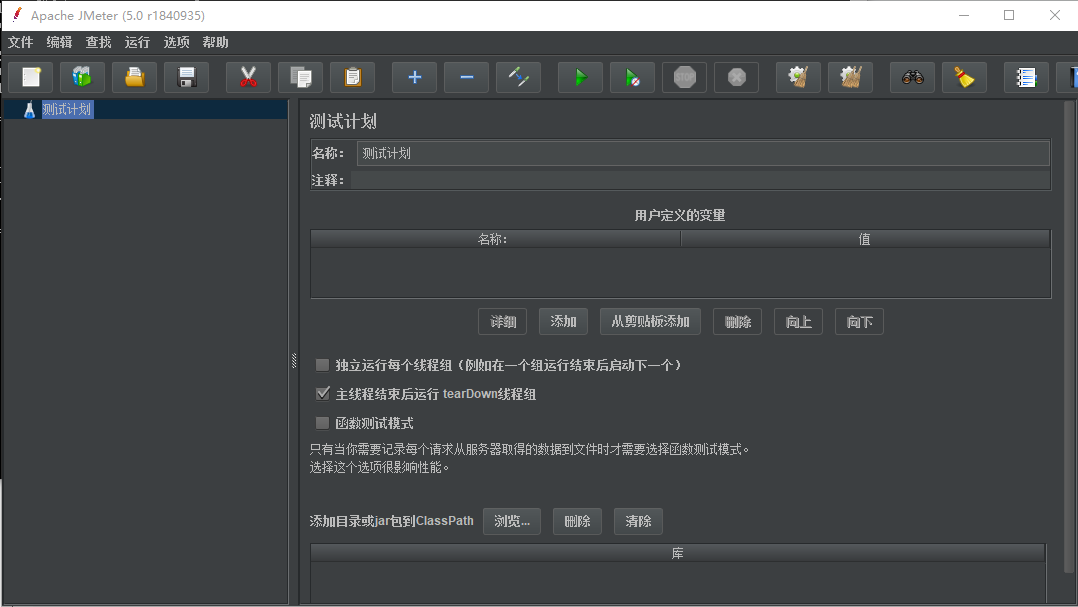The width and height of the screenshot is (1078, 607).
Task: Click the 名称 input field
Action: pos(703,153)
